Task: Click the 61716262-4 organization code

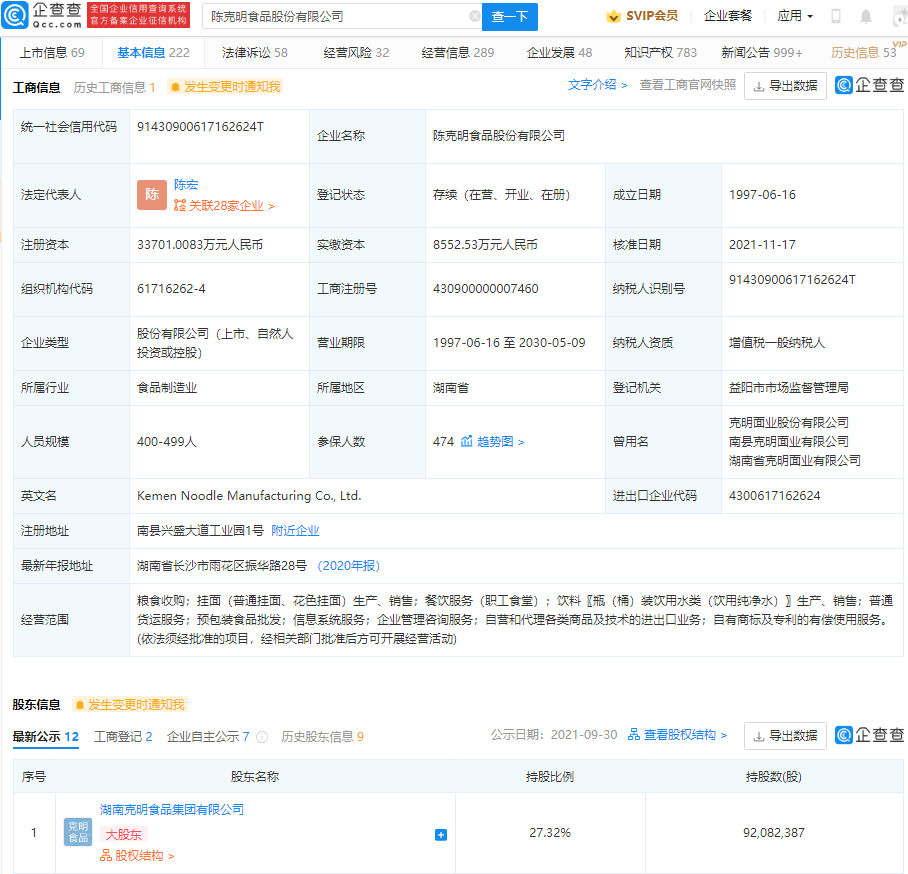Action: click(171, 288)
